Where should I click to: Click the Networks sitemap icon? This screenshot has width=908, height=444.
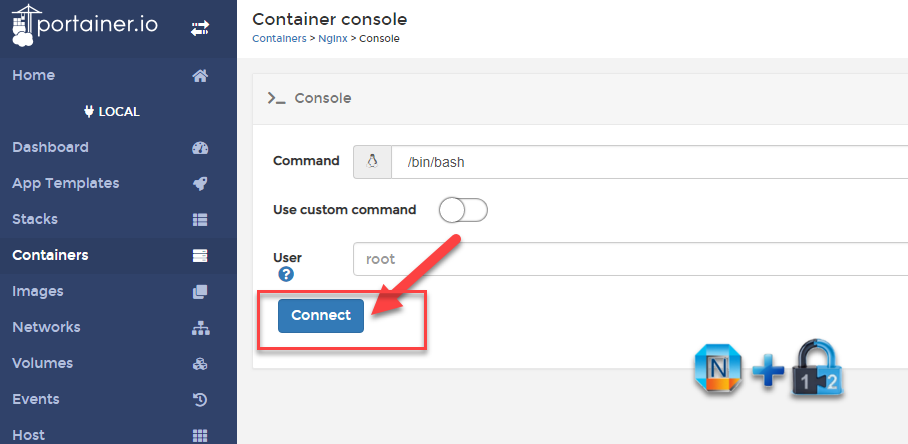pyautogui.click(x=200, y=328)
